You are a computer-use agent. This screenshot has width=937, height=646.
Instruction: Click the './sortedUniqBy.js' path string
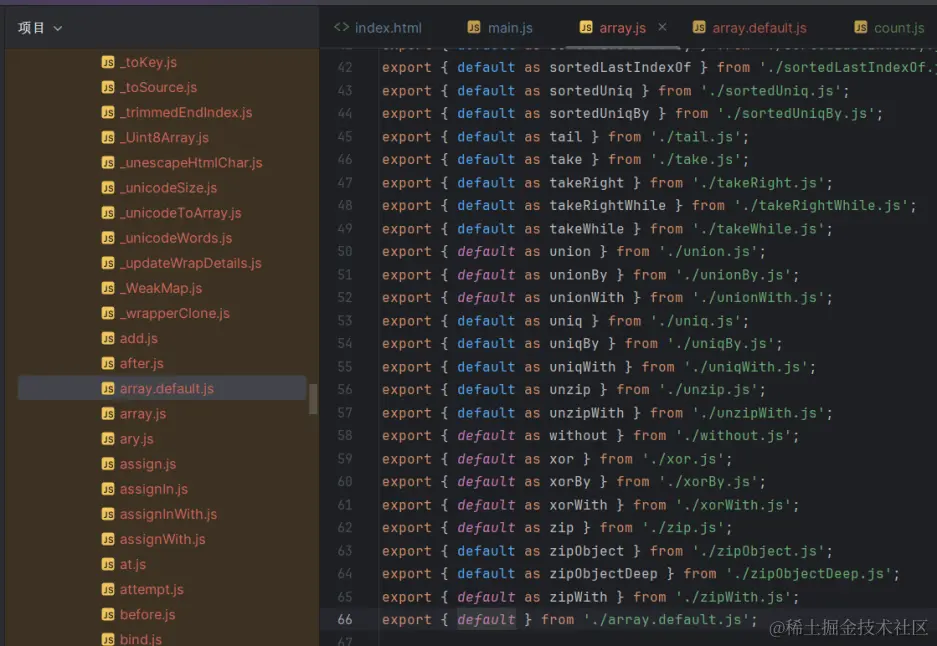pyautogui.click(x=795, y=114)
